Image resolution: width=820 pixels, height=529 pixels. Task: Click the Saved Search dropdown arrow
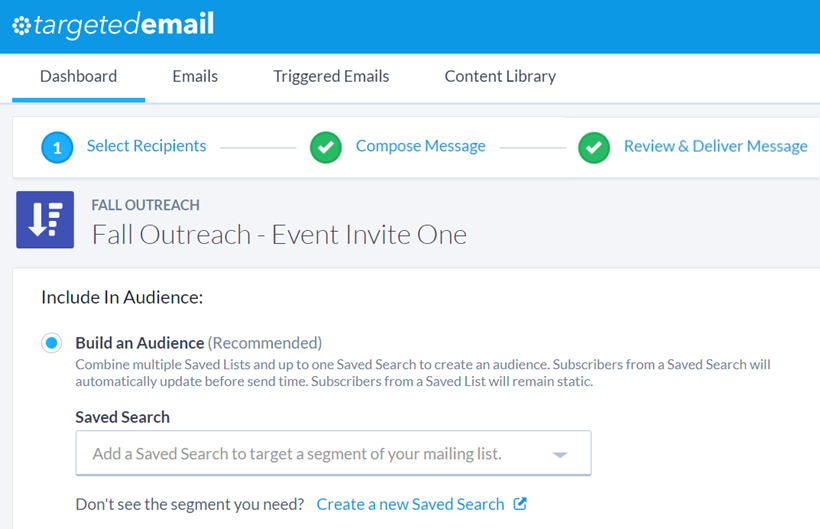click(x=560, y=455)
